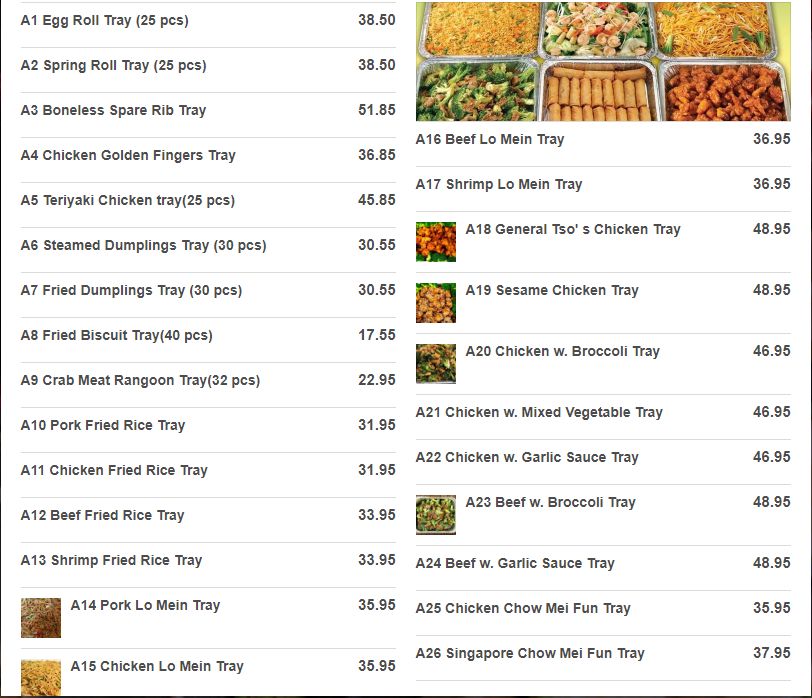Click A11 Chicken Fried Rice Tray
The image size is (812, 698).
pos(114,471)
